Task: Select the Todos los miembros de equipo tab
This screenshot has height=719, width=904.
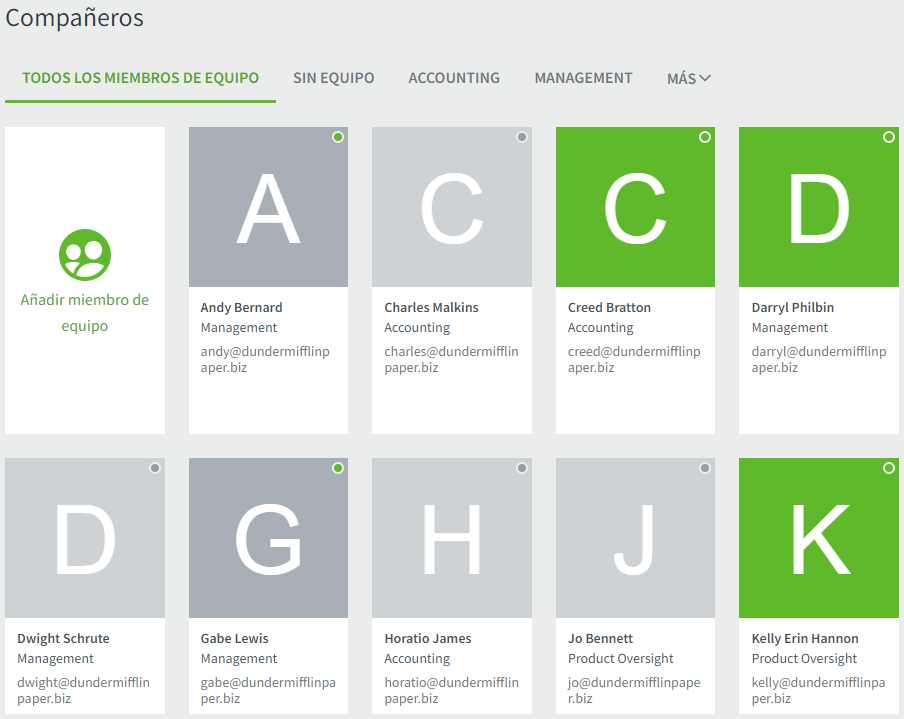Action: tap(140, 78)
